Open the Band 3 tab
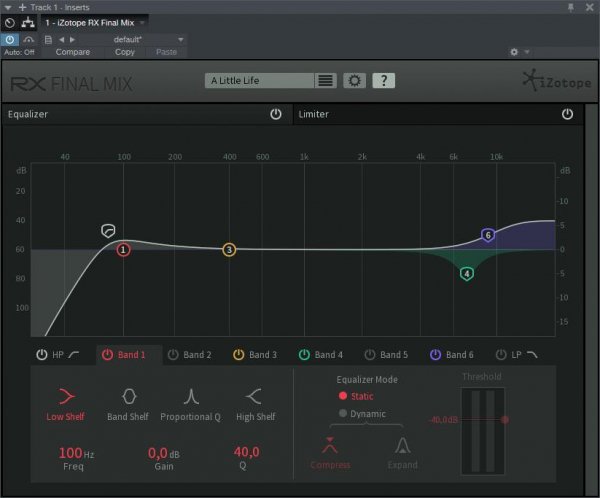 click(x=263, y=355)
